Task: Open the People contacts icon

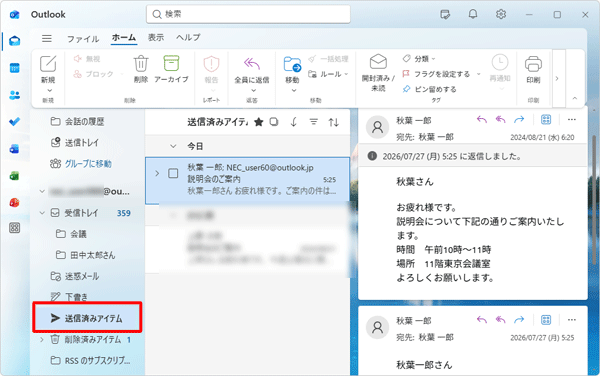Action: click(15, 95)
